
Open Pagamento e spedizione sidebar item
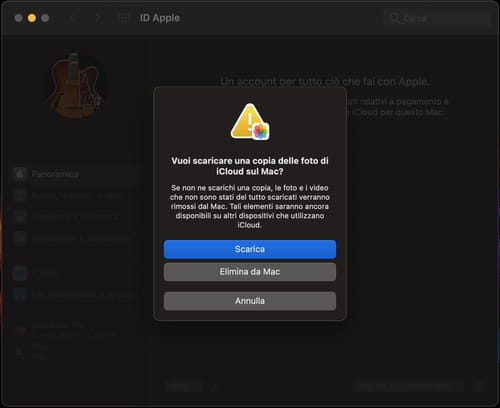pos(80,238)
